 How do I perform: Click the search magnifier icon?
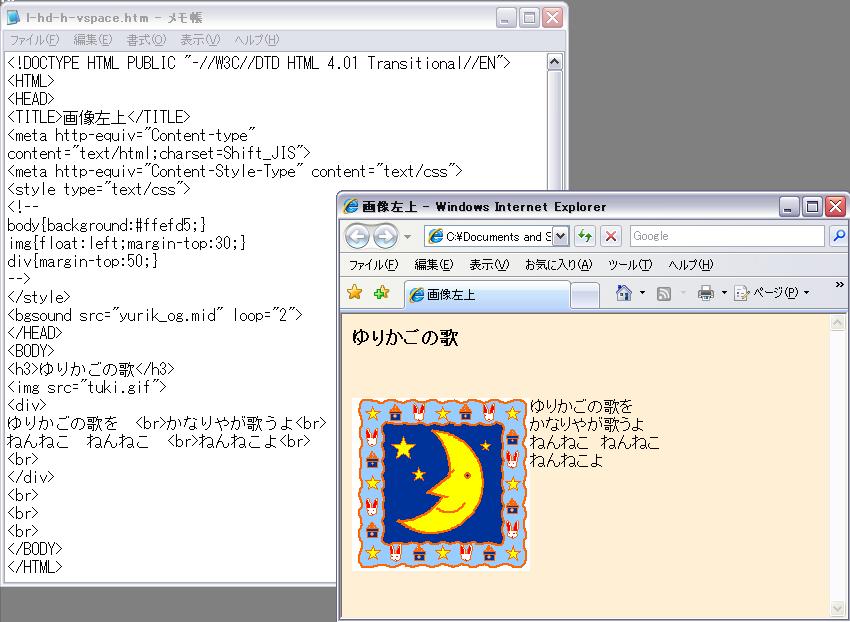839,236
